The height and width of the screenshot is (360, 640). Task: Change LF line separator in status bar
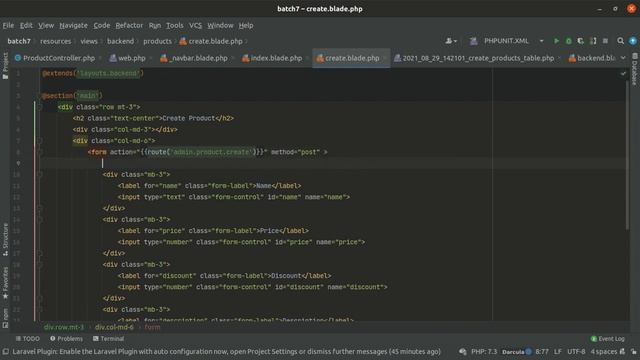point(558,351)
